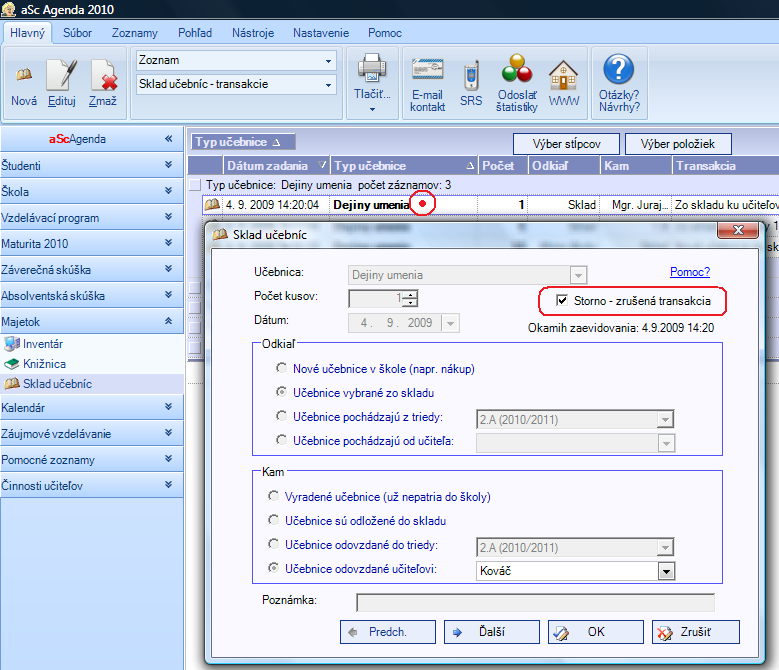This screenshot has width=779, height=670.
Task: Click the Sklad učebníc dialog title icon
Action: [x=220, y=234]
